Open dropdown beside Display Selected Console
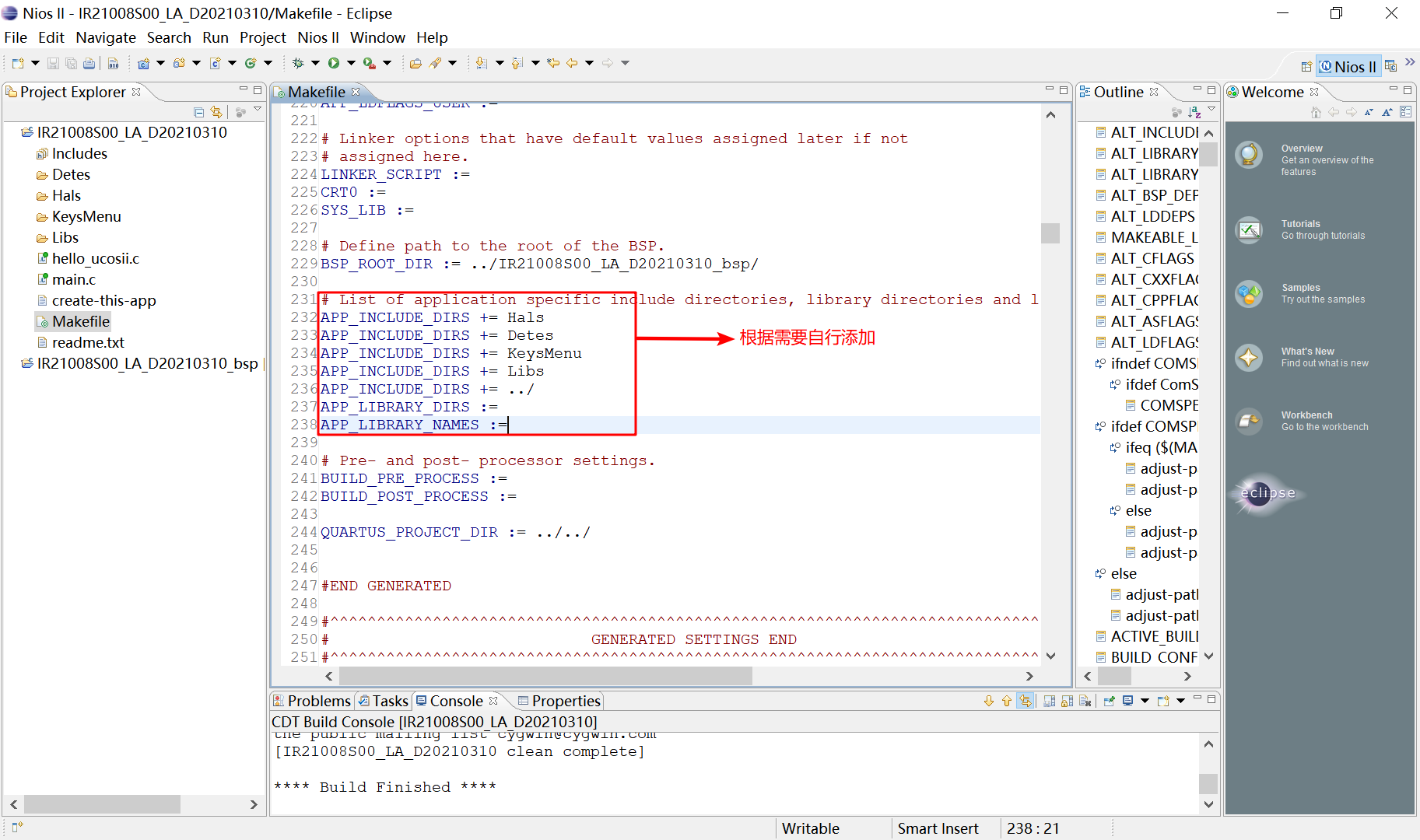 click(1145, 701)
